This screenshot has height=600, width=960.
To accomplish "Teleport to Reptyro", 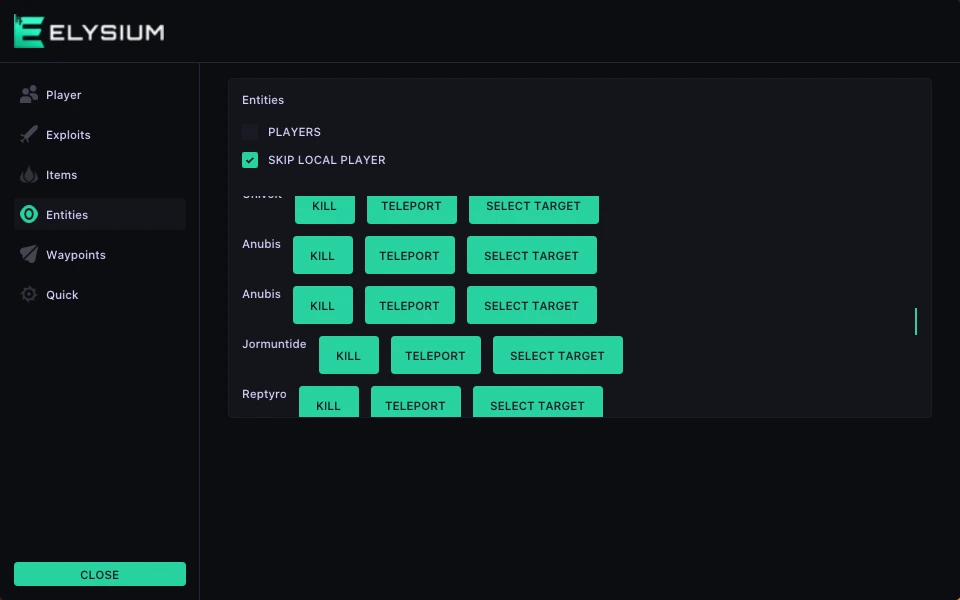I will (x=416, y=402).
